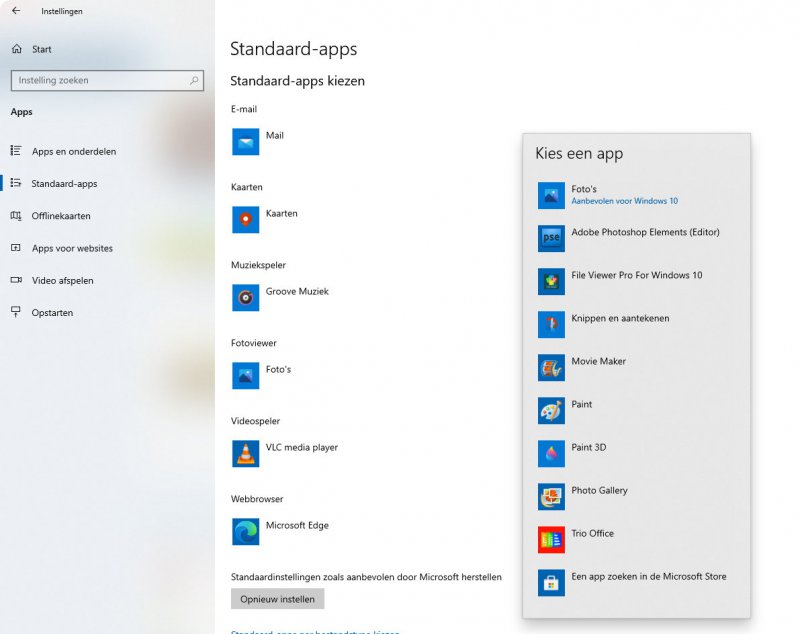Screen dimensions: 800x634
Task: Choose the Paint 3D icon
Action: (551, 453)
